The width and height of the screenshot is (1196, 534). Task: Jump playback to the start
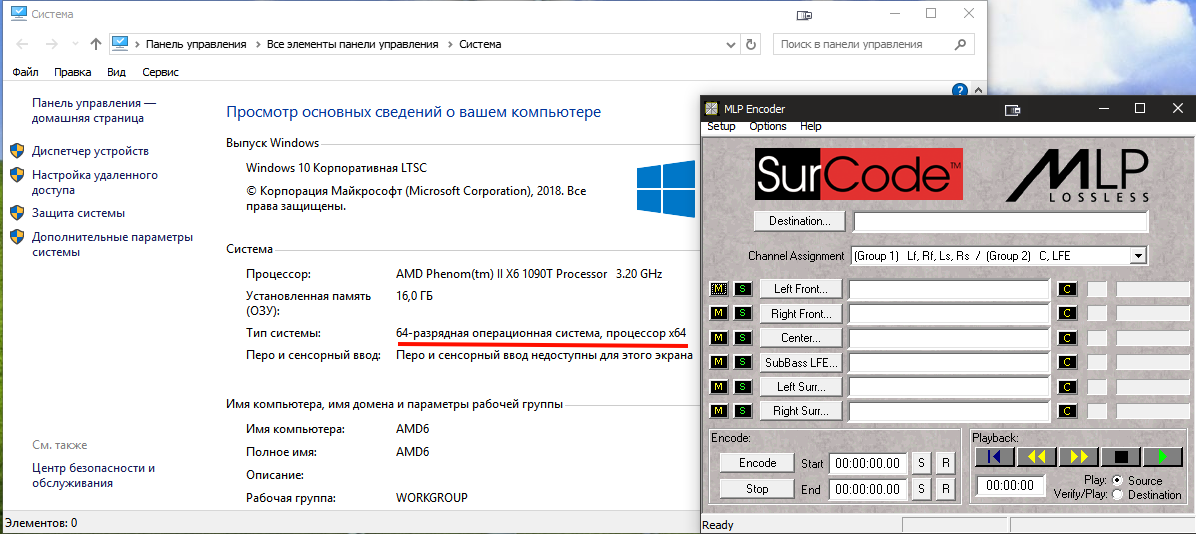coord(995,457)
